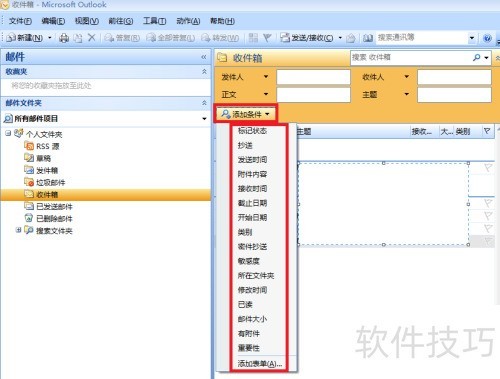This screenshot has height=379, width=500.
Task: Open the 前往(G) menu
Action: [x=121, y=21]
